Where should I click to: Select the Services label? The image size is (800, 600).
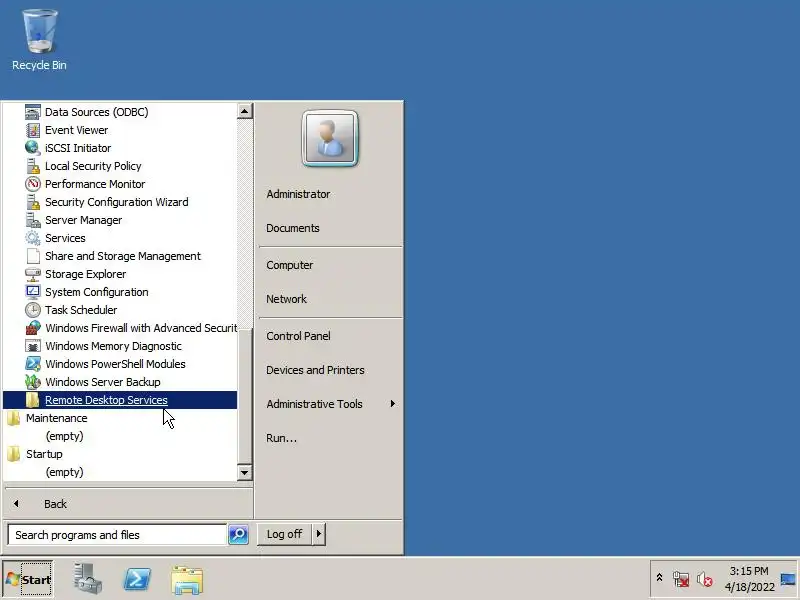click(x=65, y=238)
